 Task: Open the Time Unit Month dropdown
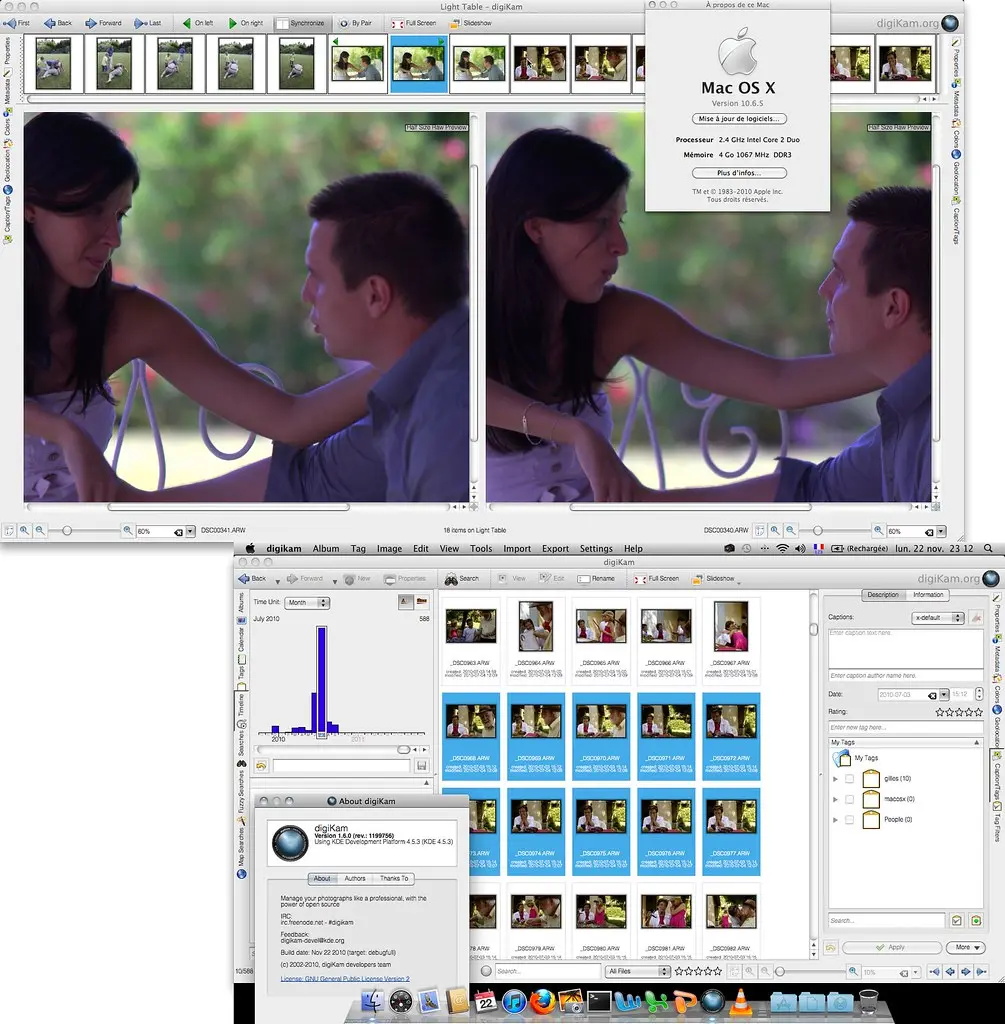pyautogui.click(x=307, y=603)
